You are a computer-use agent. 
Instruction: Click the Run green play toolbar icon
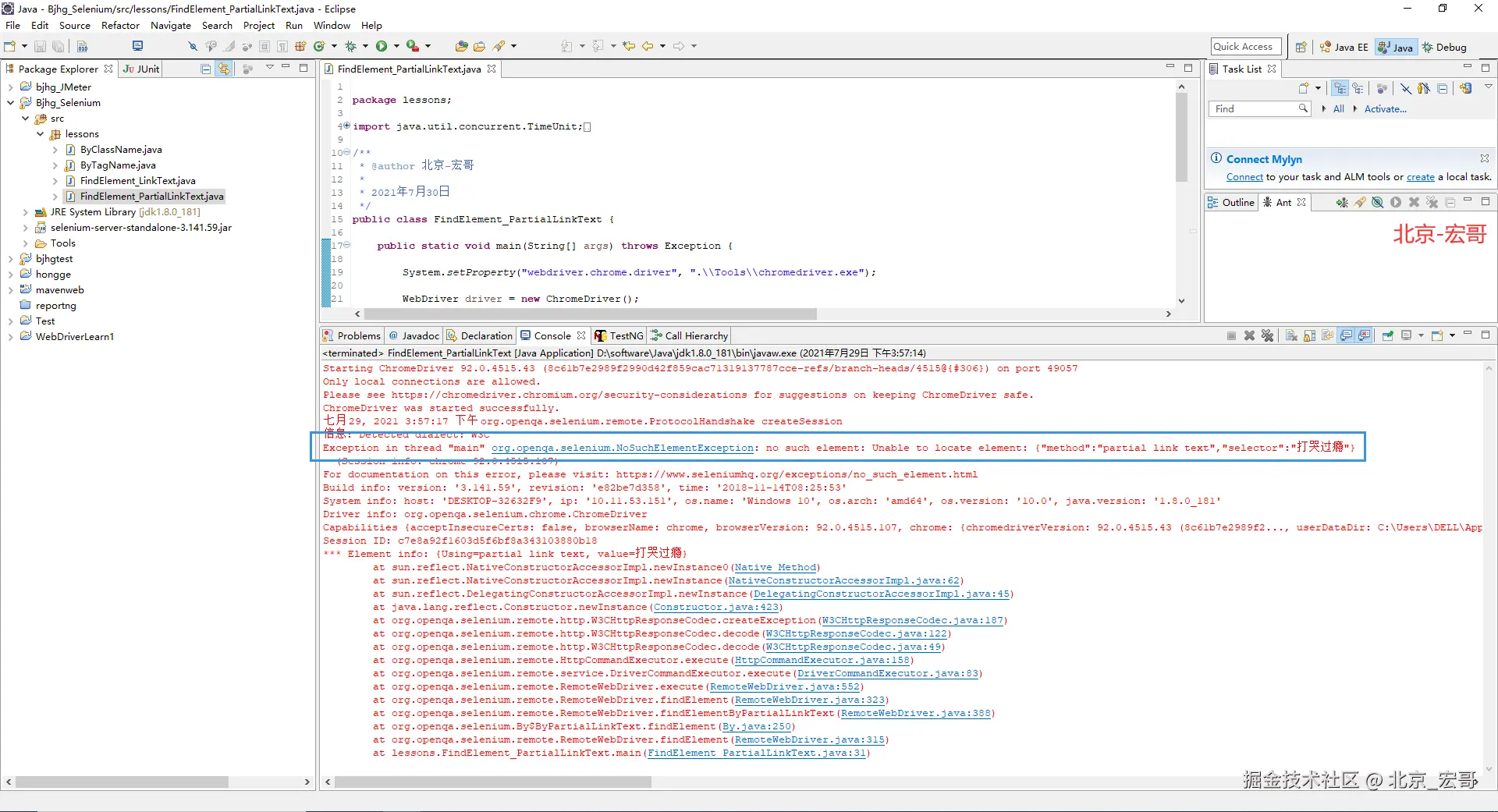382,46
